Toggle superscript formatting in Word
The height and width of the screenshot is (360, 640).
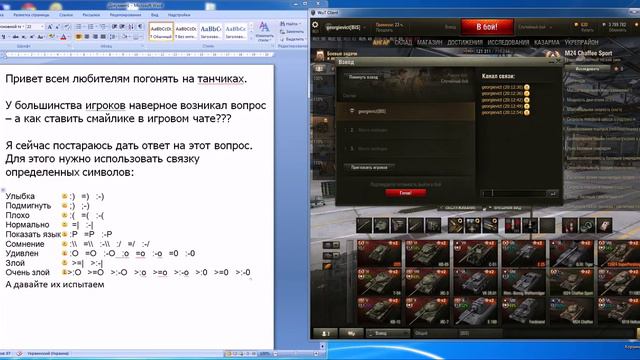32,36
